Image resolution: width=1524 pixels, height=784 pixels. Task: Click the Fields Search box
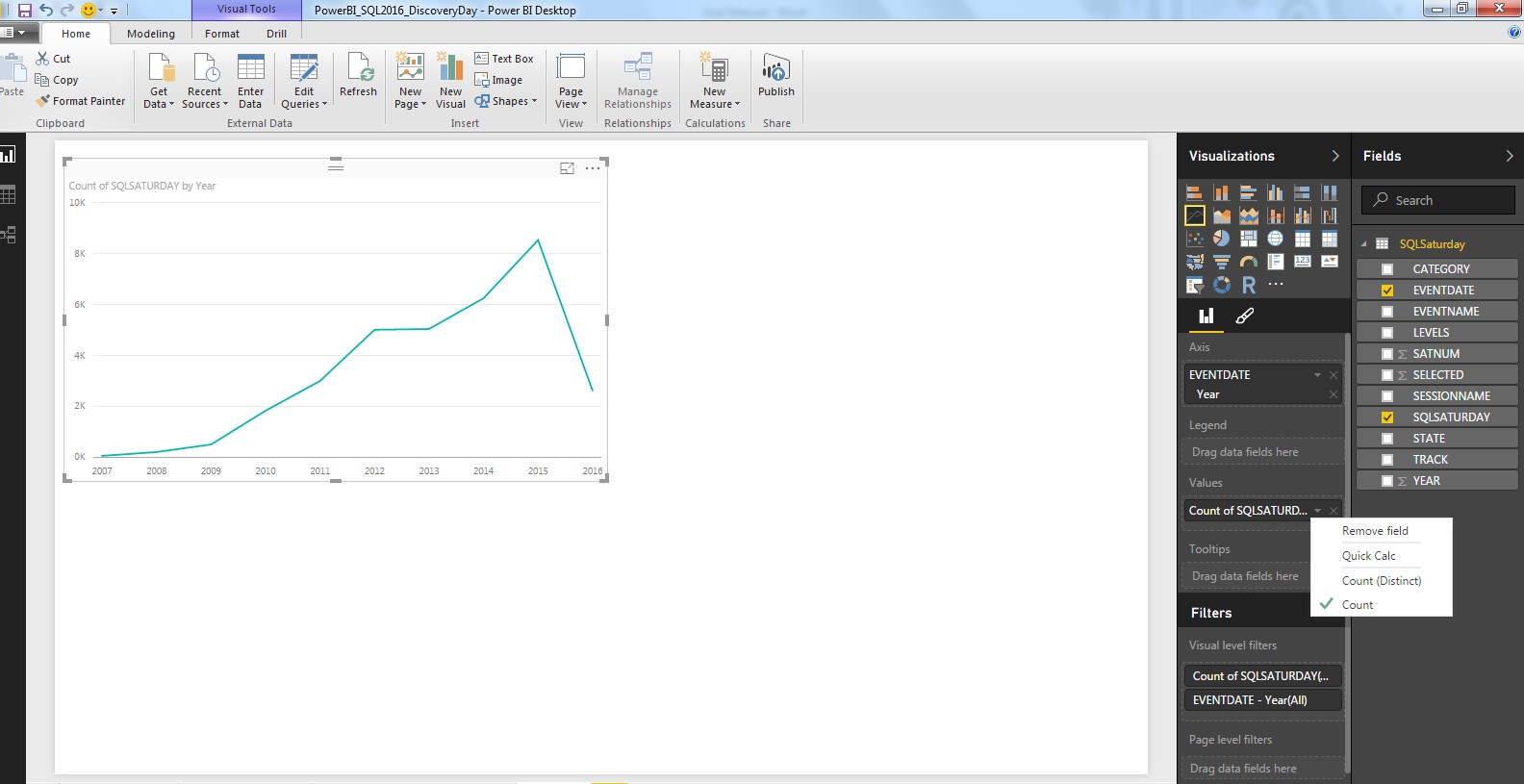tap(1437, 200)
